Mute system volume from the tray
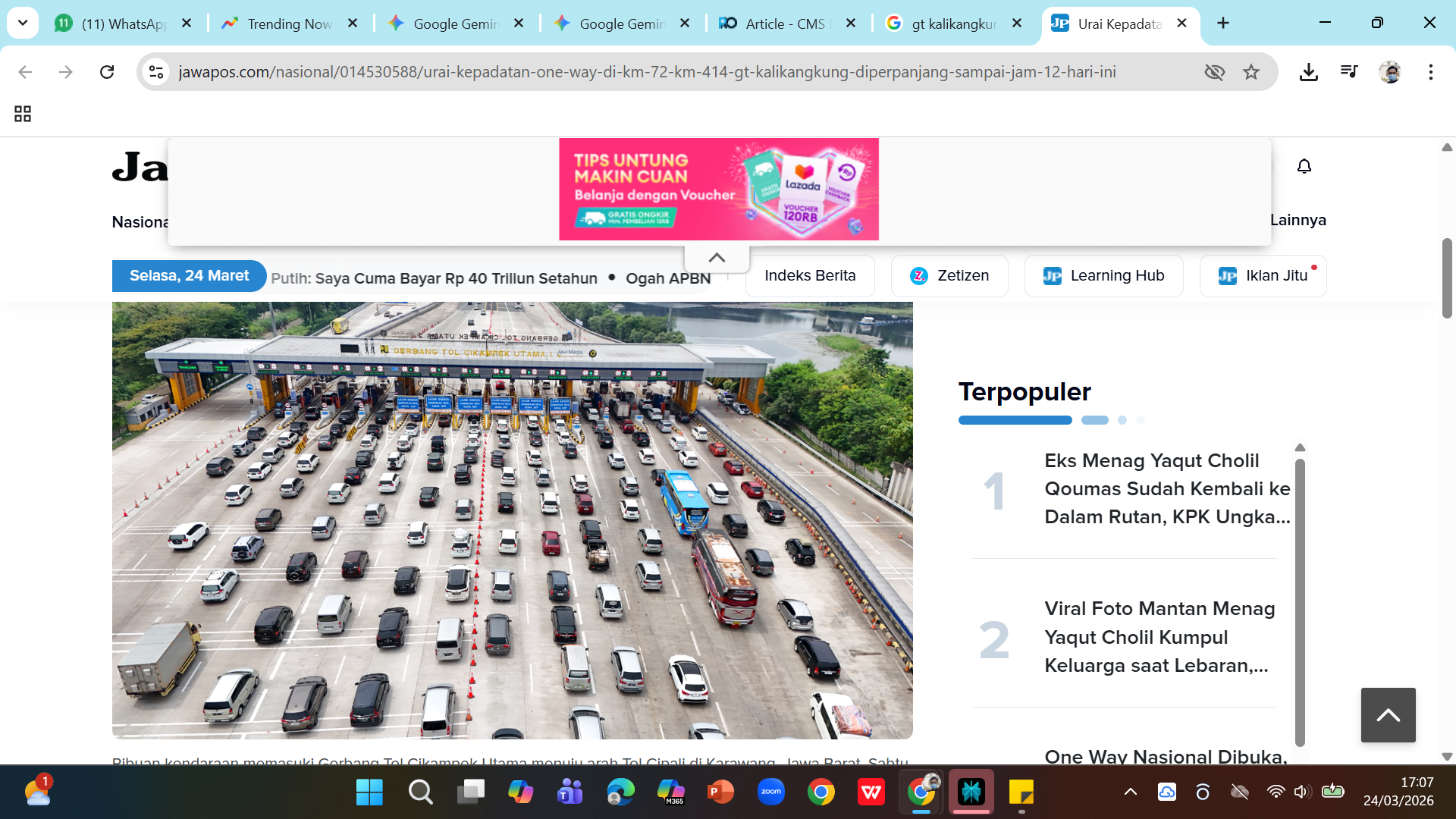Image resolution: width=1456 pixels, height=819 pixels. [x=1303, y=792]
